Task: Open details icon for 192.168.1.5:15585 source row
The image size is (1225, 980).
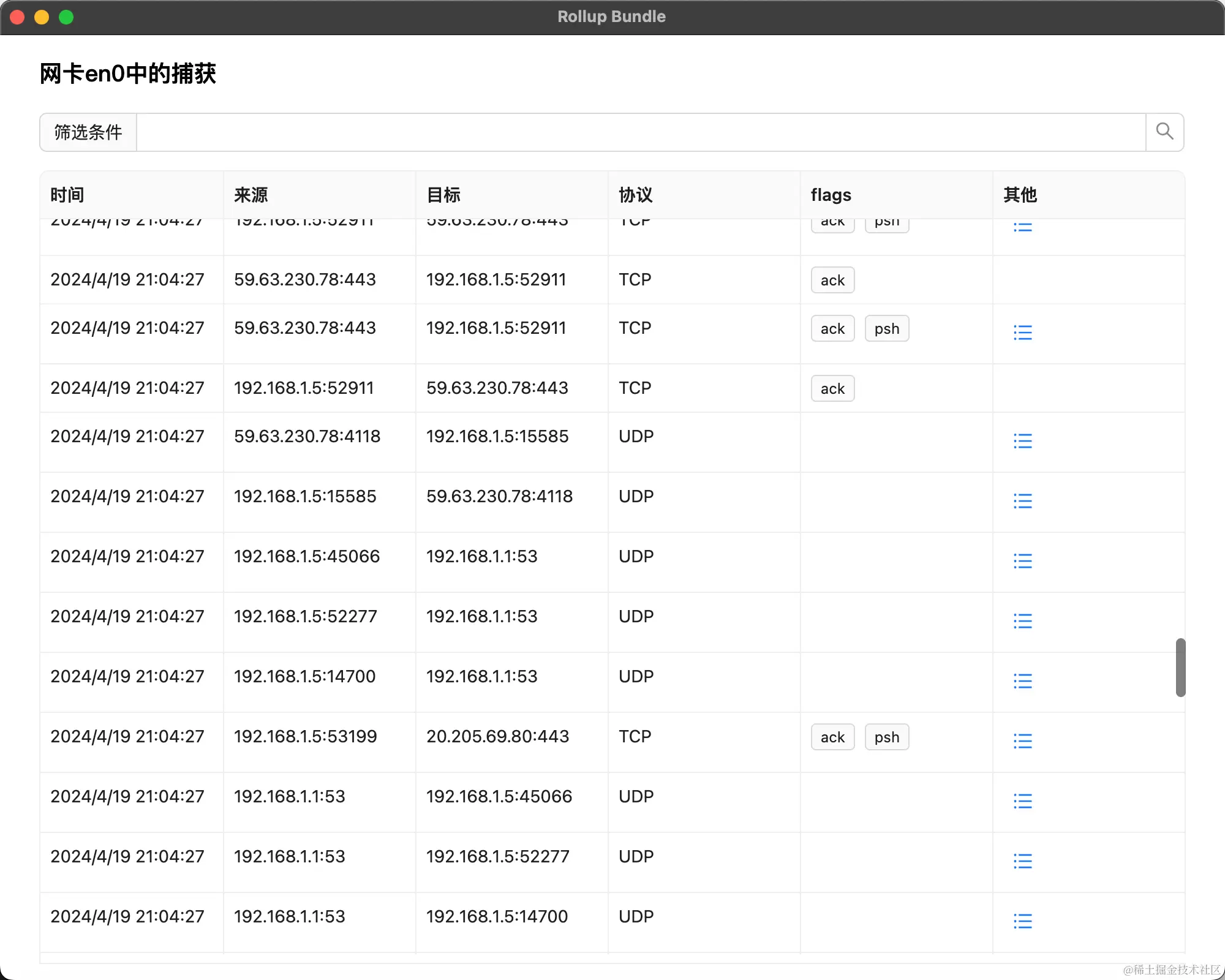Action: pyautogui.click(x=1022, y=501)
